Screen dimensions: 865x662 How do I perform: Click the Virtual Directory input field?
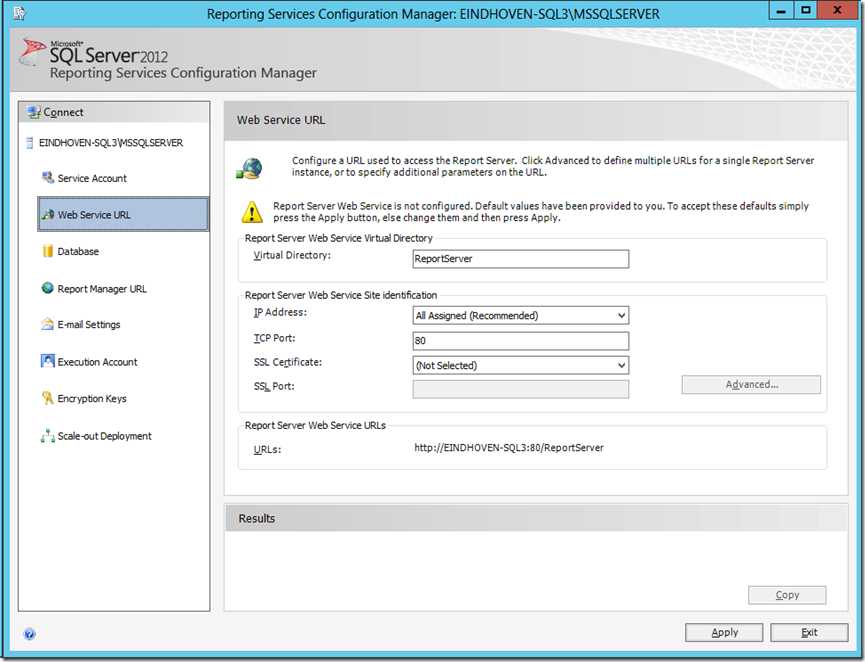click(x=521, y=259)
